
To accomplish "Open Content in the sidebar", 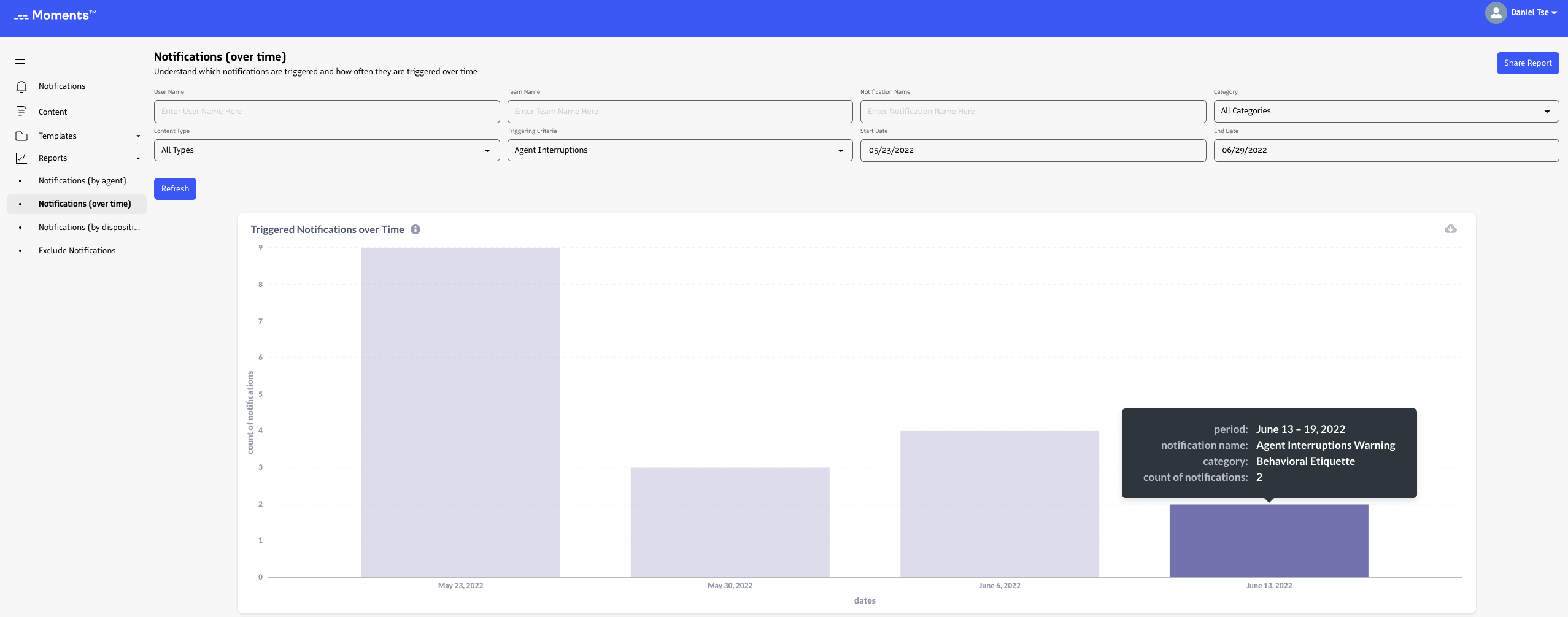I will (53, 112).
